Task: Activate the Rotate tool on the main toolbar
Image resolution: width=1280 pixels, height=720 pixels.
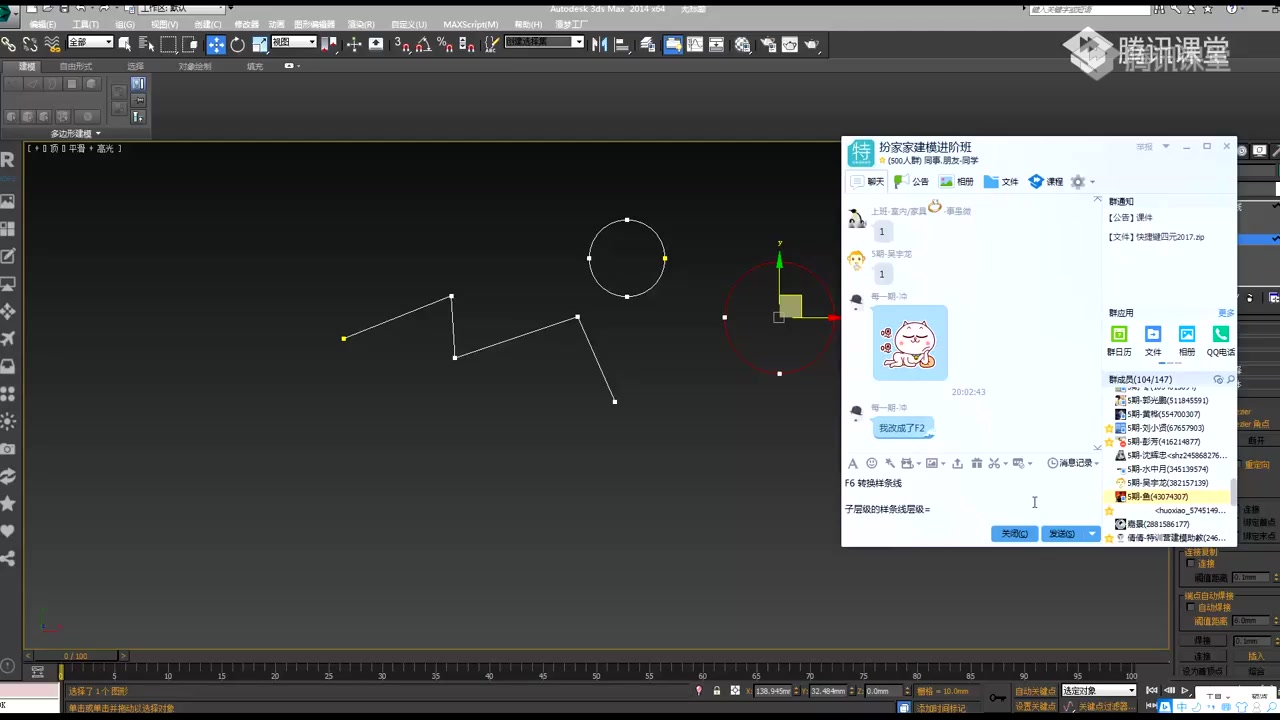Action: point(238,43)
